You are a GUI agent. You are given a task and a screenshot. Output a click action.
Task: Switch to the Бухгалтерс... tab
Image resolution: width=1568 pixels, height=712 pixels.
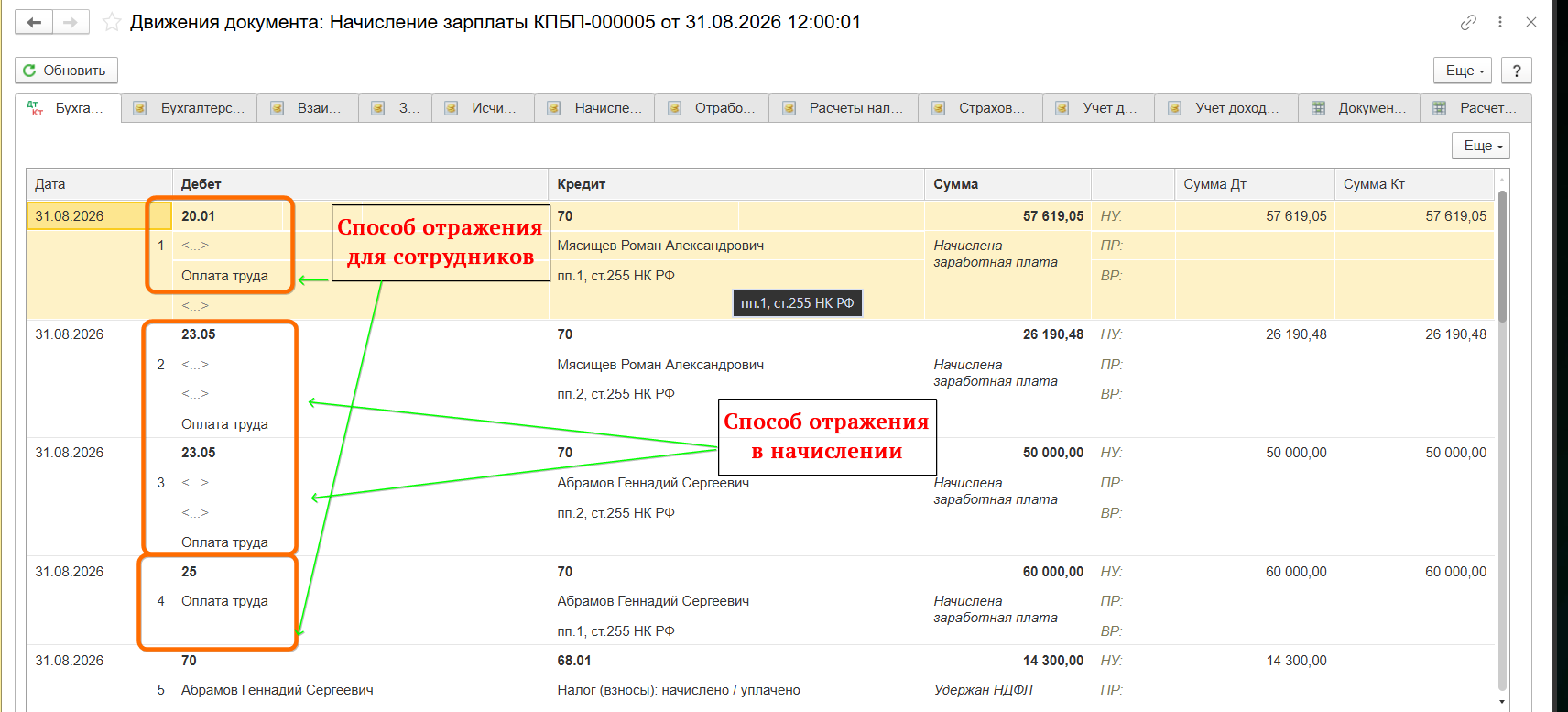click(190, 108)
